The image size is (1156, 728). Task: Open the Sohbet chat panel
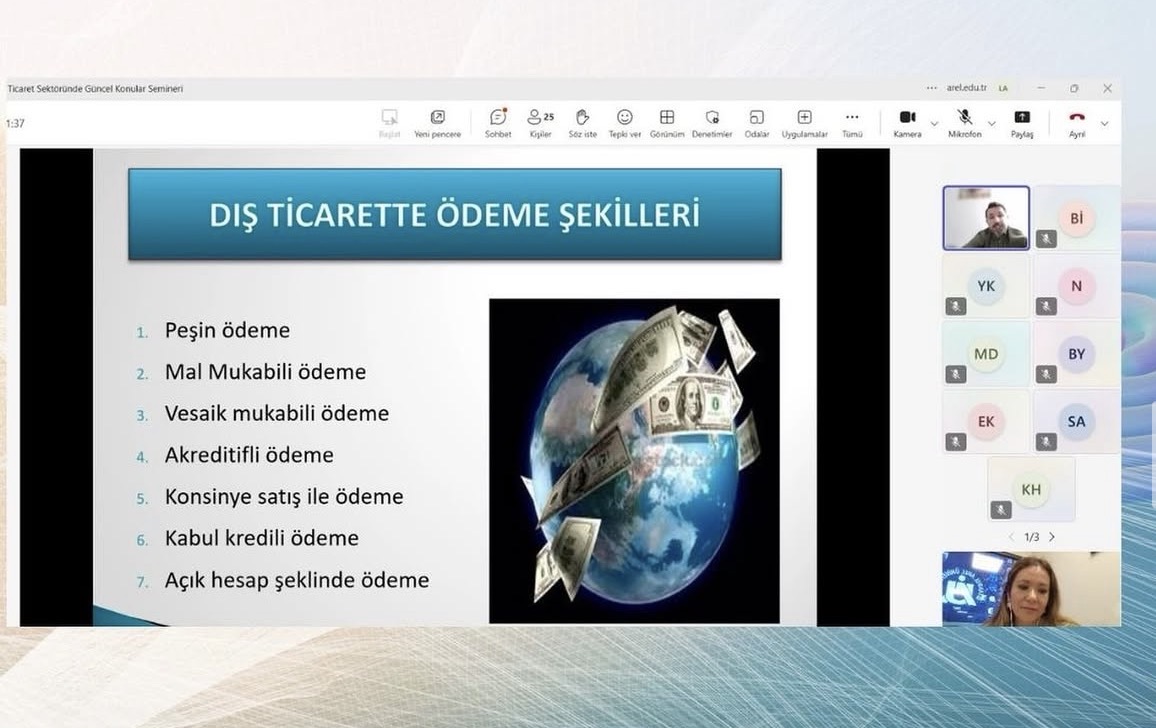pos(497,122)
